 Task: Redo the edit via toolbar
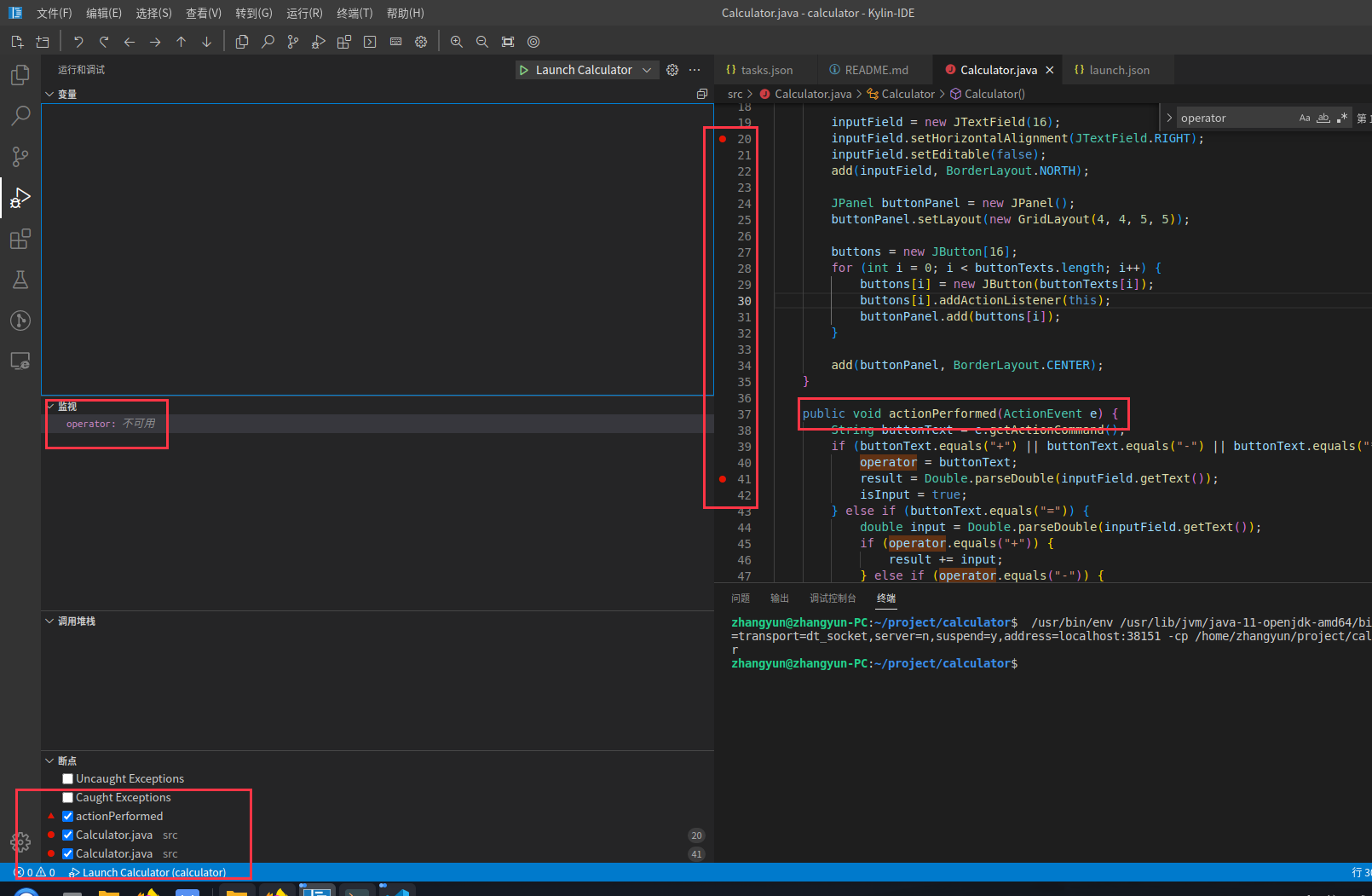[104, 42]
